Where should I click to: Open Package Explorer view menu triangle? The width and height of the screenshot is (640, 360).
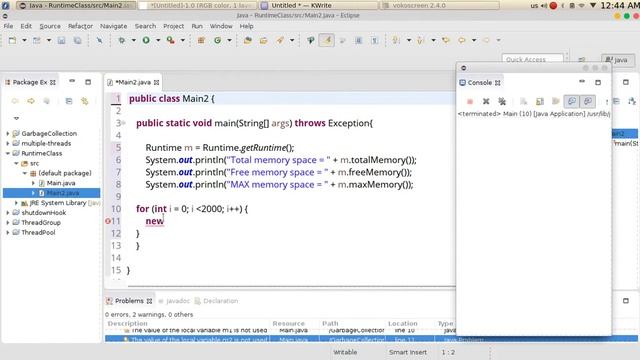pyautogui.click(x=16, y=118)
